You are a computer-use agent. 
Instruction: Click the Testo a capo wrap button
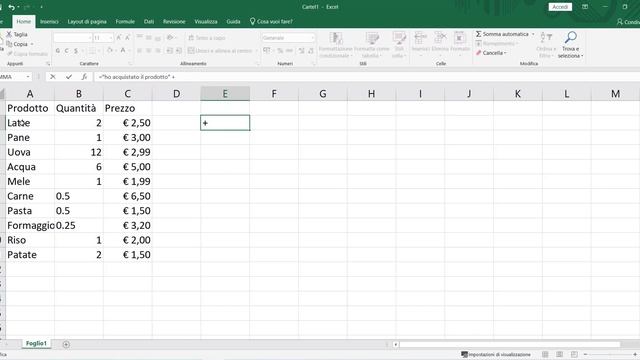(207, 38)
